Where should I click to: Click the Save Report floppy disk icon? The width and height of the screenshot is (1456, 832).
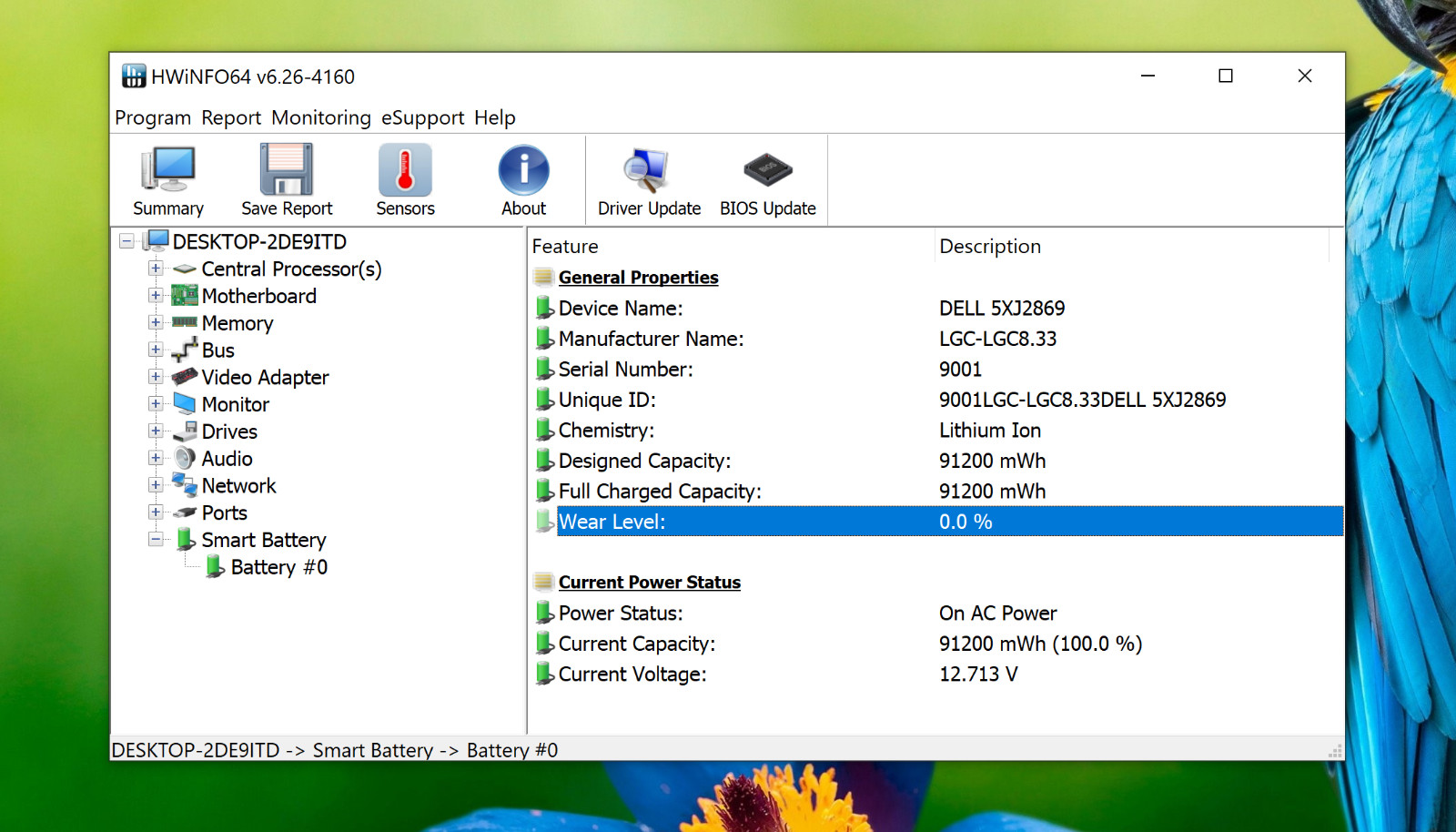click(287, 169)
